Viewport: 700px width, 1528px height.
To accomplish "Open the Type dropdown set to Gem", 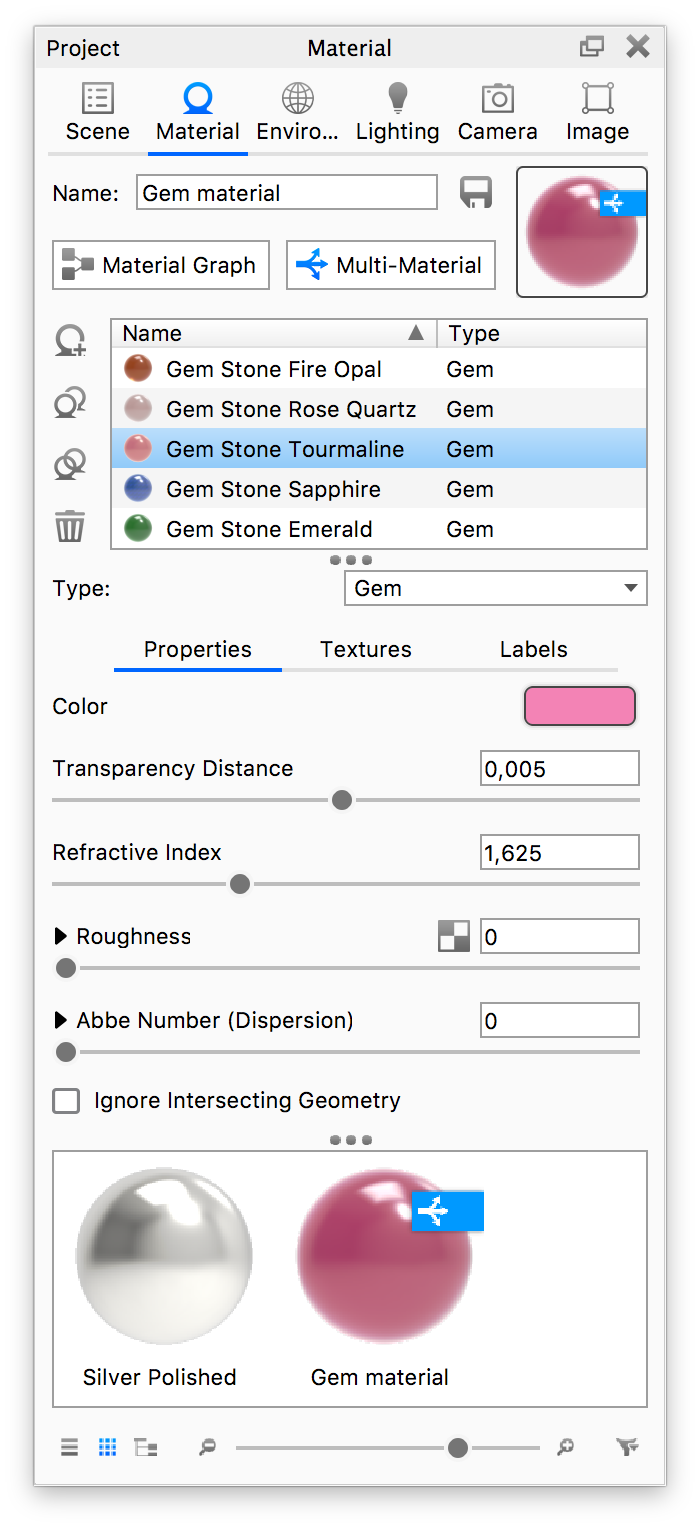I will (x=495, y=588).
